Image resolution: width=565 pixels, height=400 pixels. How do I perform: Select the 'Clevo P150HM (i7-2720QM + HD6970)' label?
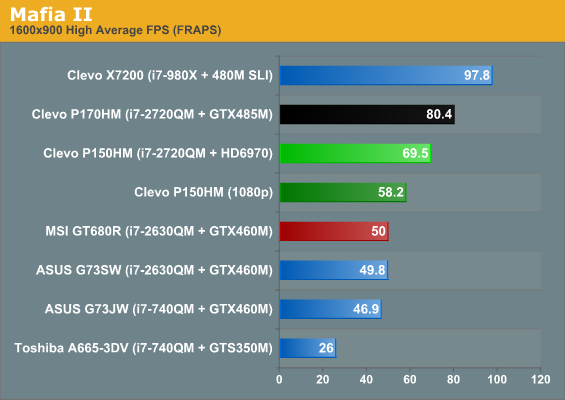[158, 153]
